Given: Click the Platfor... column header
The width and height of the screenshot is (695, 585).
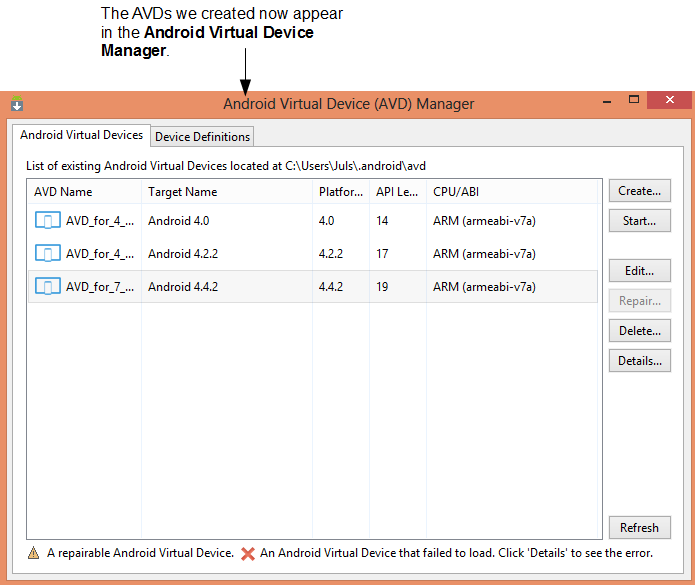Looking at the screenshot, I should pos(341,192).
